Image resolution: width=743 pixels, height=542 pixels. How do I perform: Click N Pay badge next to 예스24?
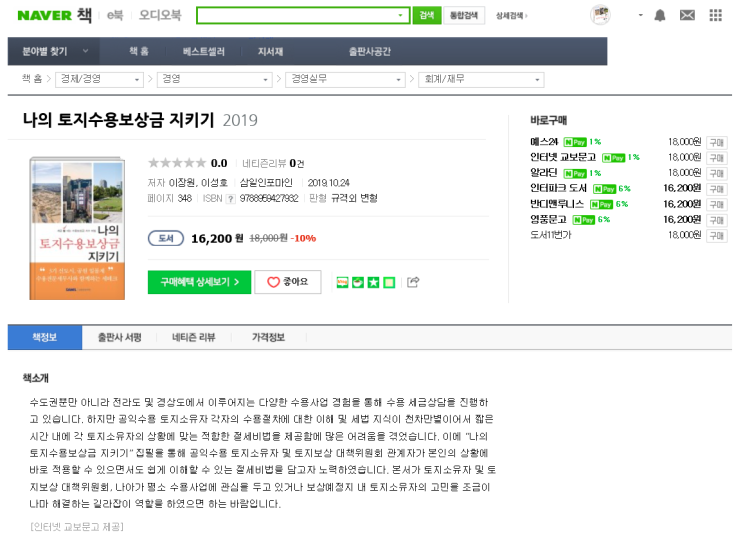pyautogui.click(x=575, y=142)
